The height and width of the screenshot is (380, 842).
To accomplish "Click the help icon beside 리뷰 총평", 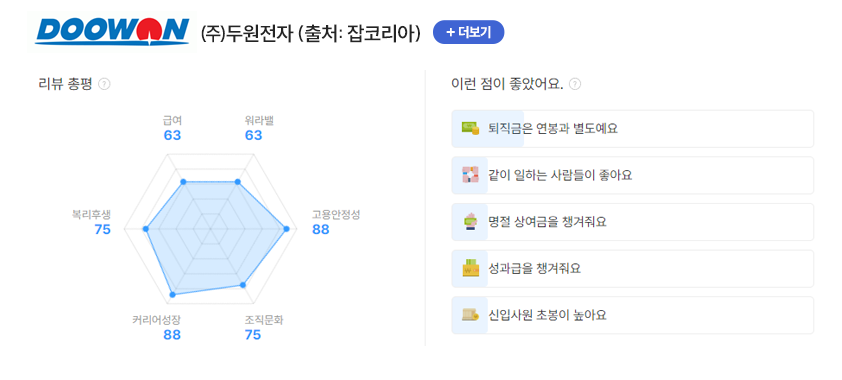I will point(105,84).
